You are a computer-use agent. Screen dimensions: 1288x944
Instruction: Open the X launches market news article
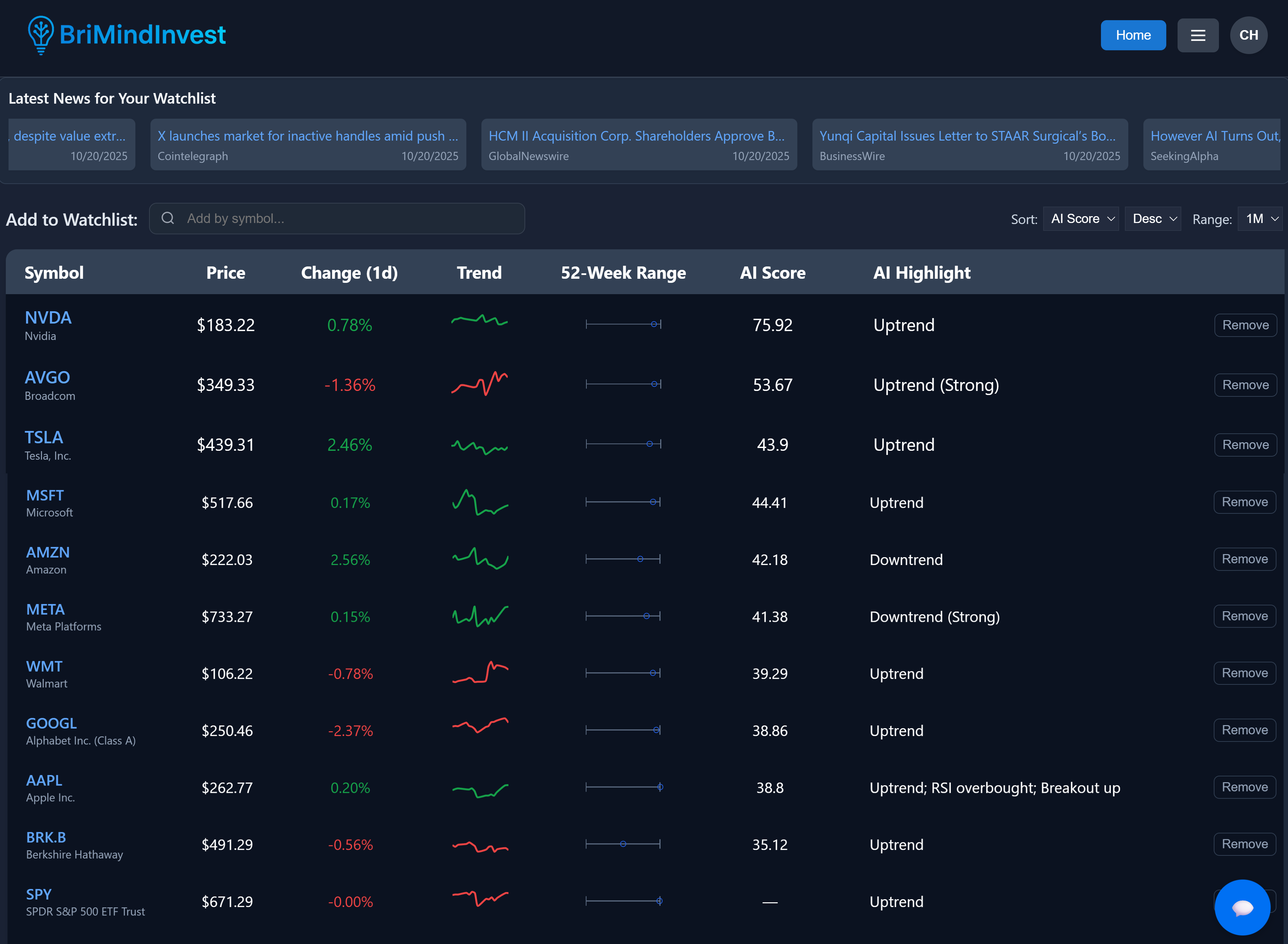point(308,145)
